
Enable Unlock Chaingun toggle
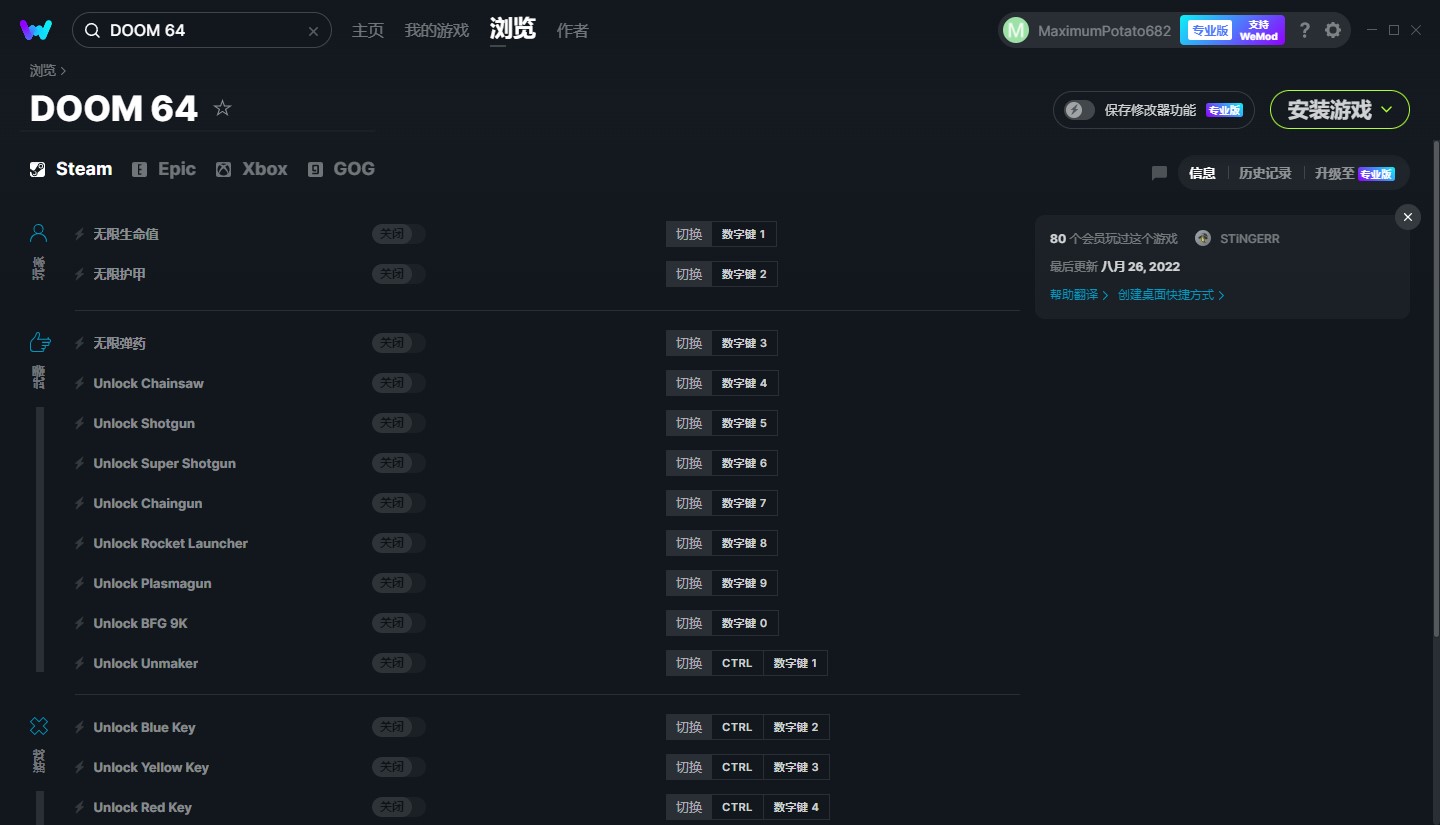[x=398, y=503]
